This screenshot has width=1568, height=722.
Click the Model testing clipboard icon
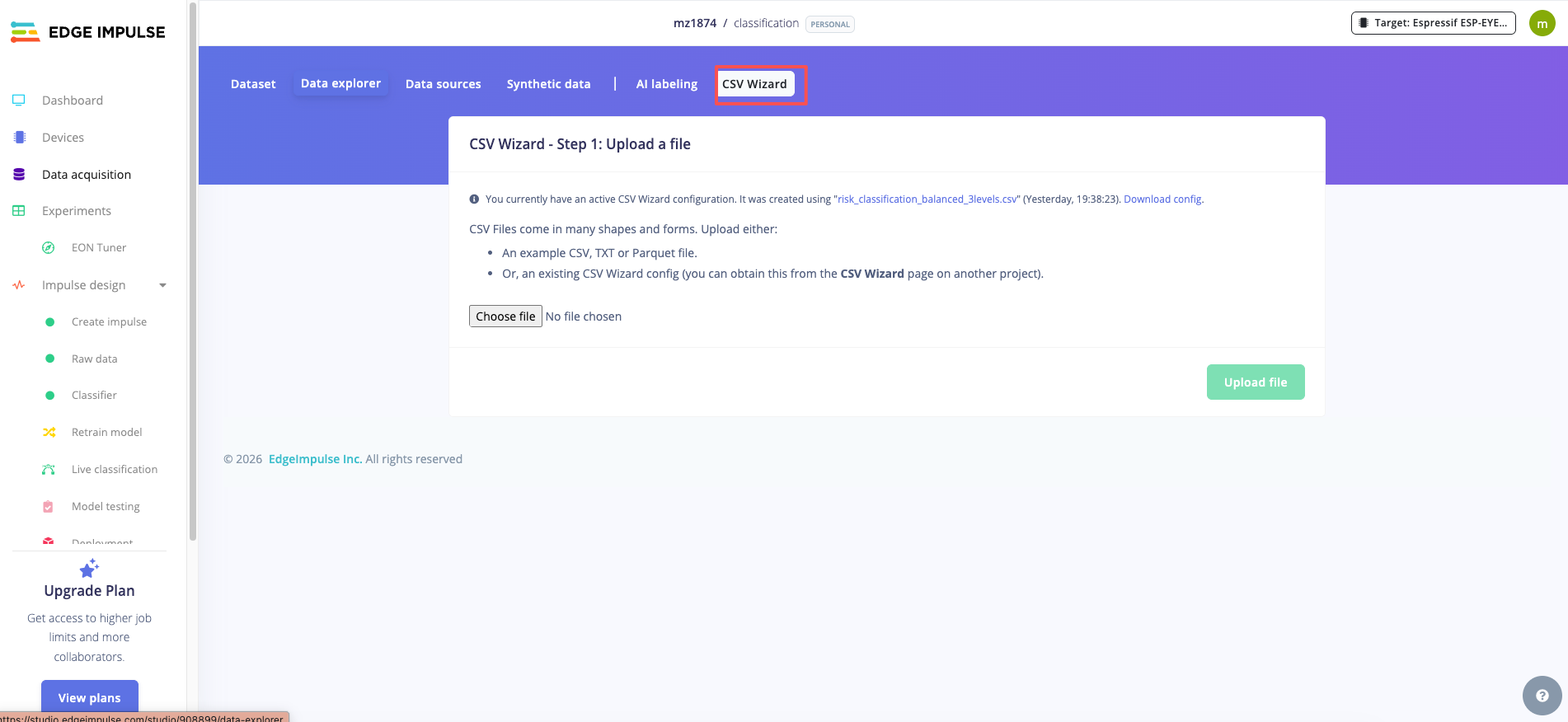tap(49, 507)
